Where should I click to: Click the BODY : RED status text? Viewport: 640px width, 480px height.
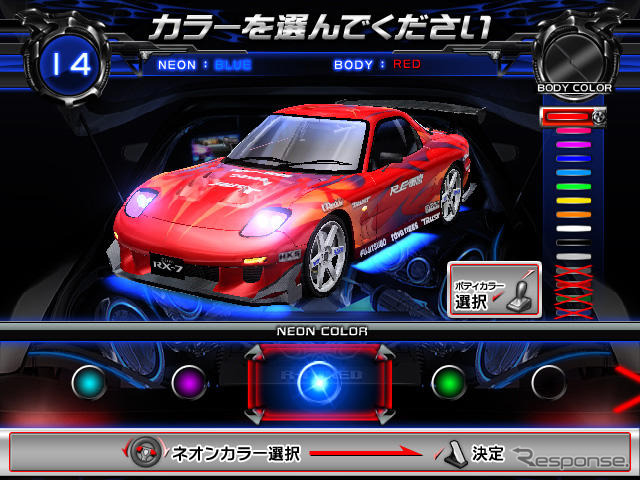pos(377,64)
